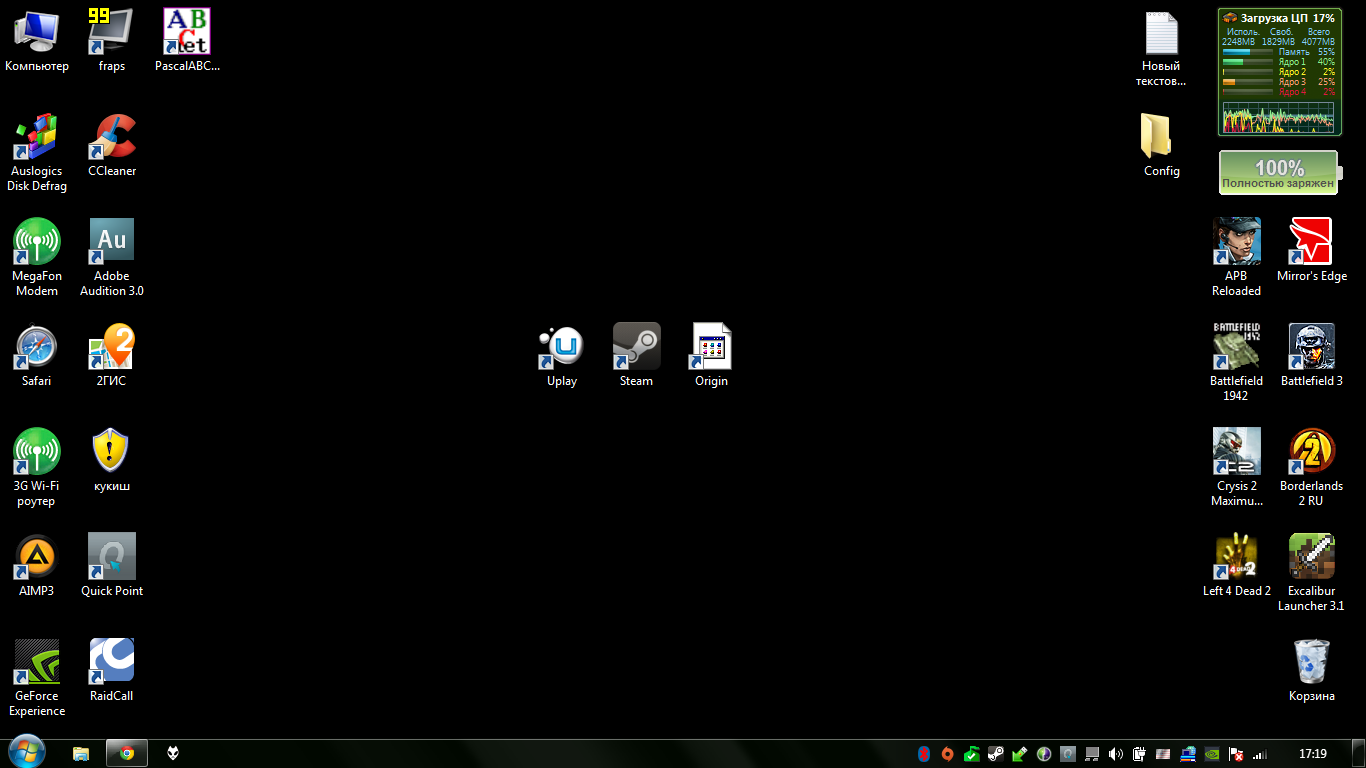Viewport: 1366px width, 768px height.
Task: Click the Excalibur Launcher 3.1 shortcut
Action: [x=1312, y=572]
